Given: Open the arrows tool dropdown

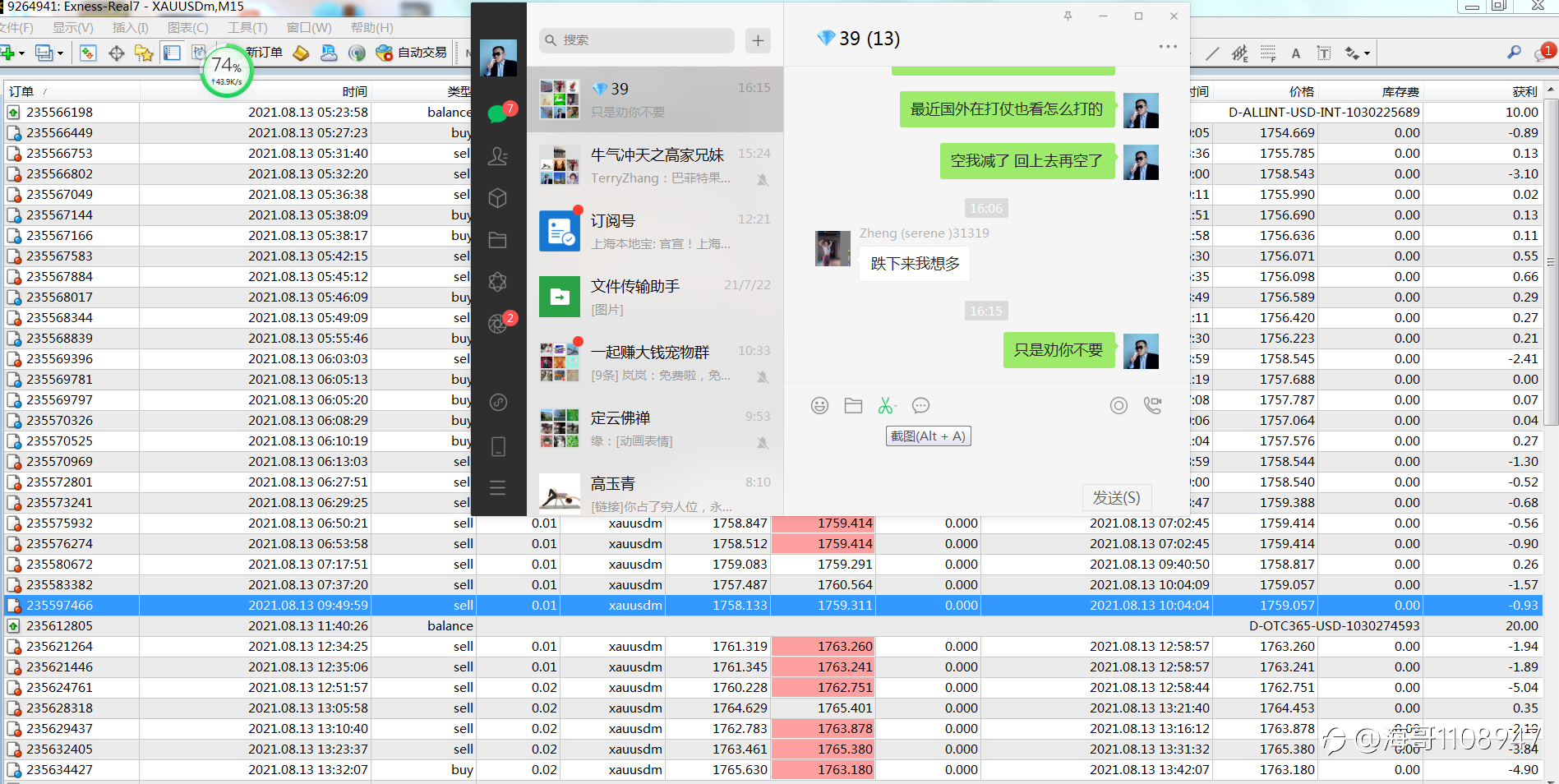Looking at the screenshot, I should click(x=1367, y=54).
